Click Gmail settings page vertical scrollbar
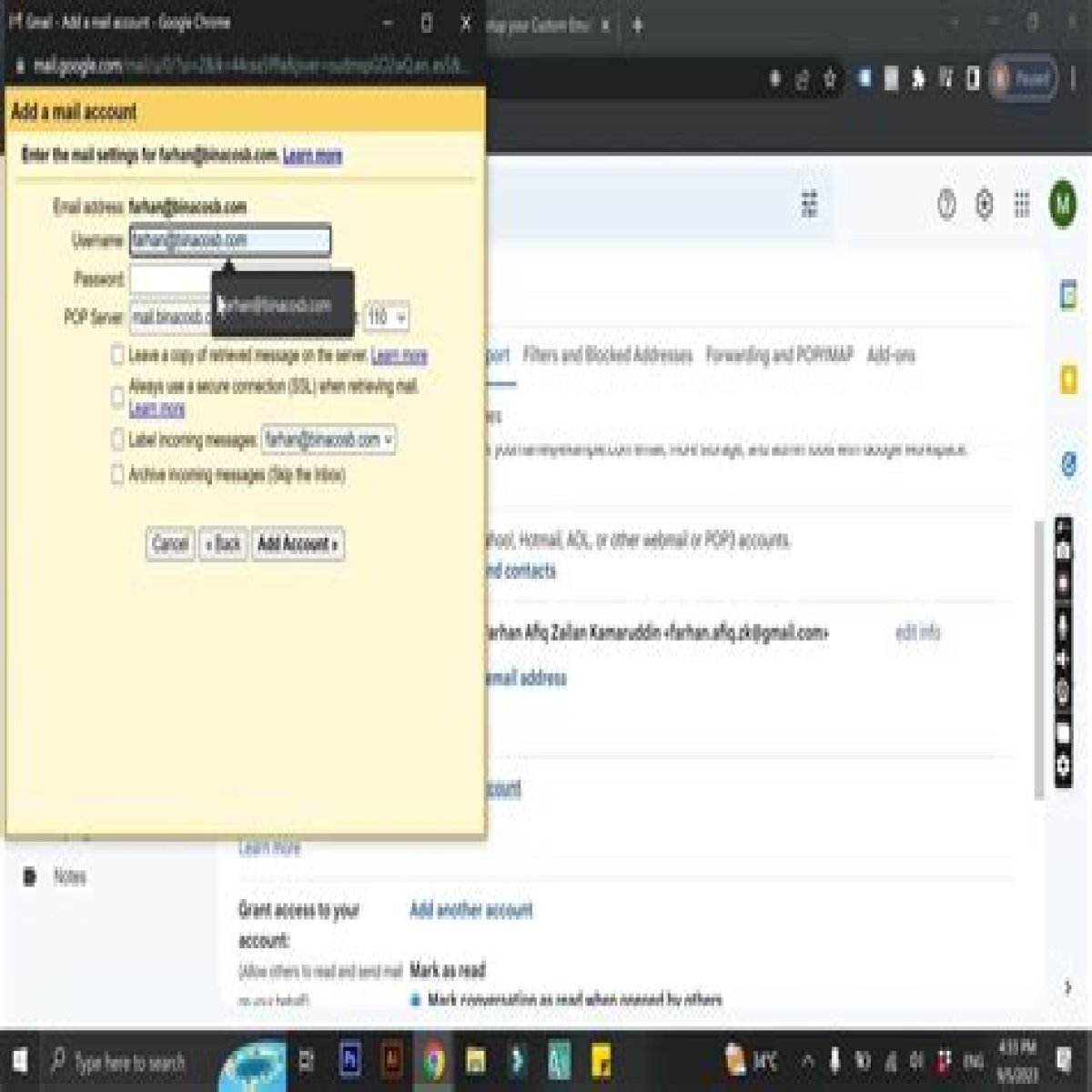The image size is (1092, 1092). click(1041, 660)
